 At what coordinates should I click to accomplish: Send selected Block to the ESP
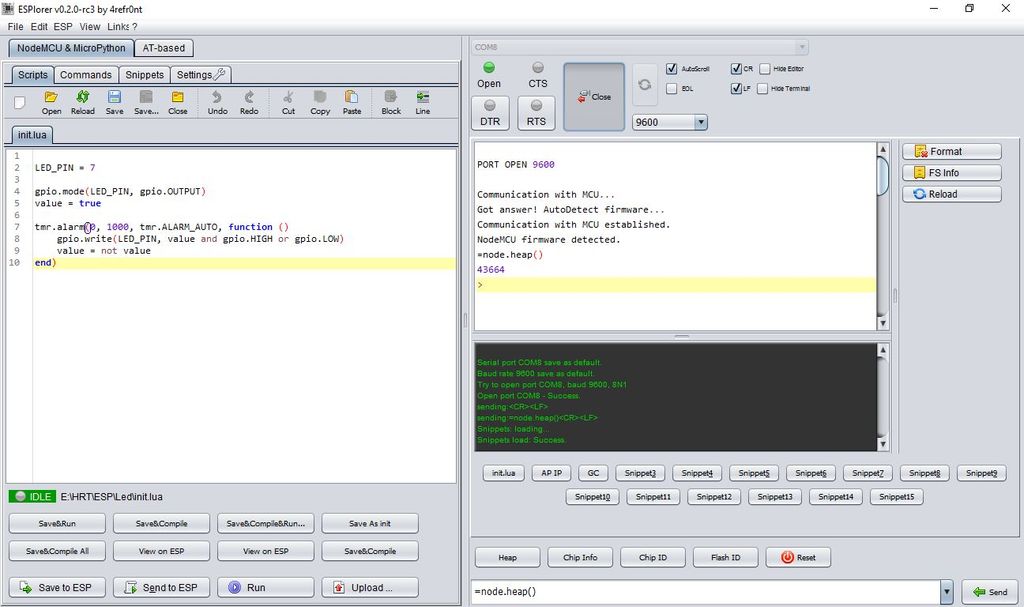click(391, 103)
